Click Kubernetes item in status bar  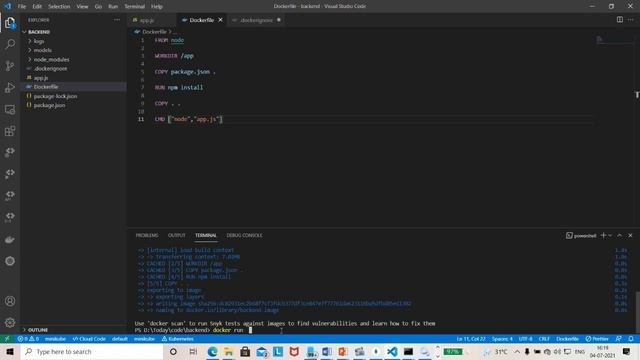tap(178, 339)
